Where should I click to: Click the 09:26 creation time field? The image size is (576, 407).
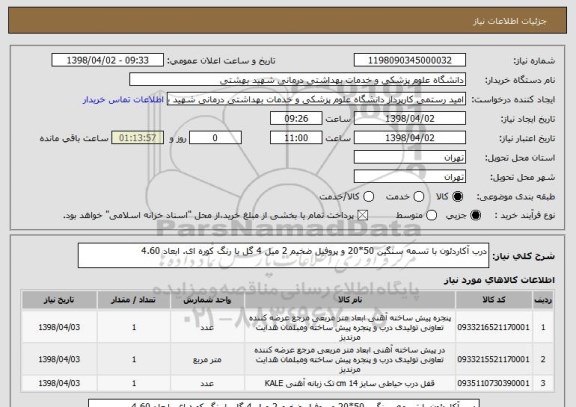(296, 119)
